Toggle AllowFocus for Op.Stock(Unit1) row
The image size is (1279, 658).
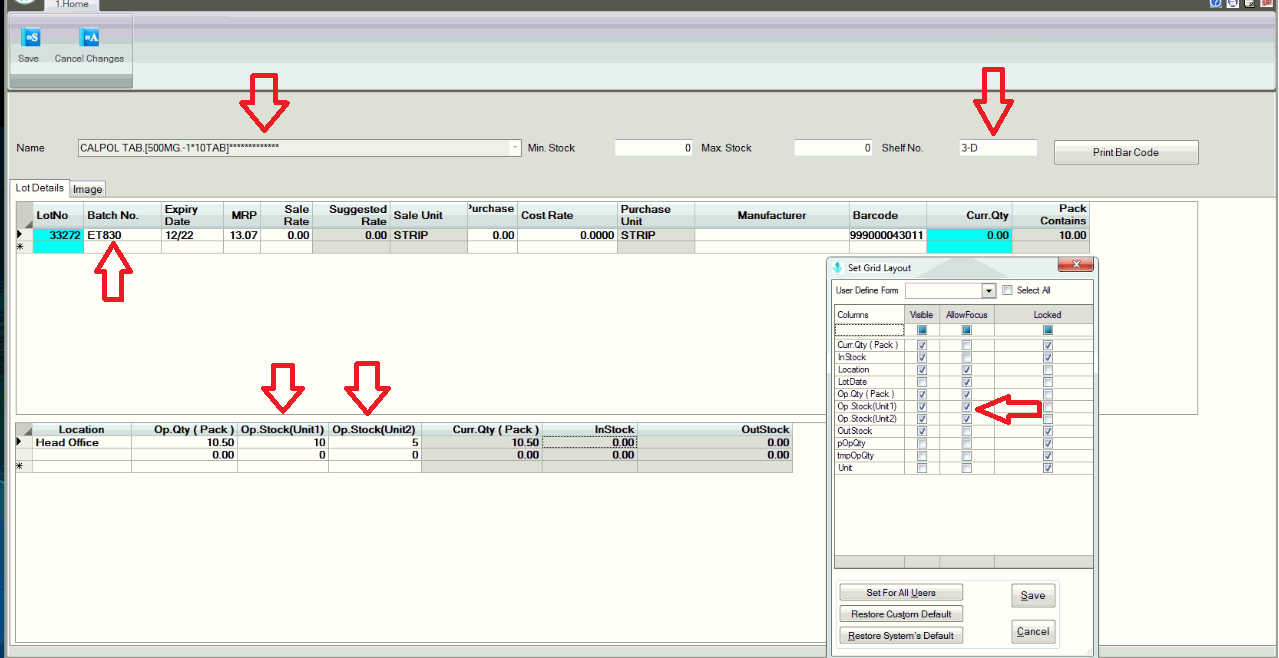(966, 407)
